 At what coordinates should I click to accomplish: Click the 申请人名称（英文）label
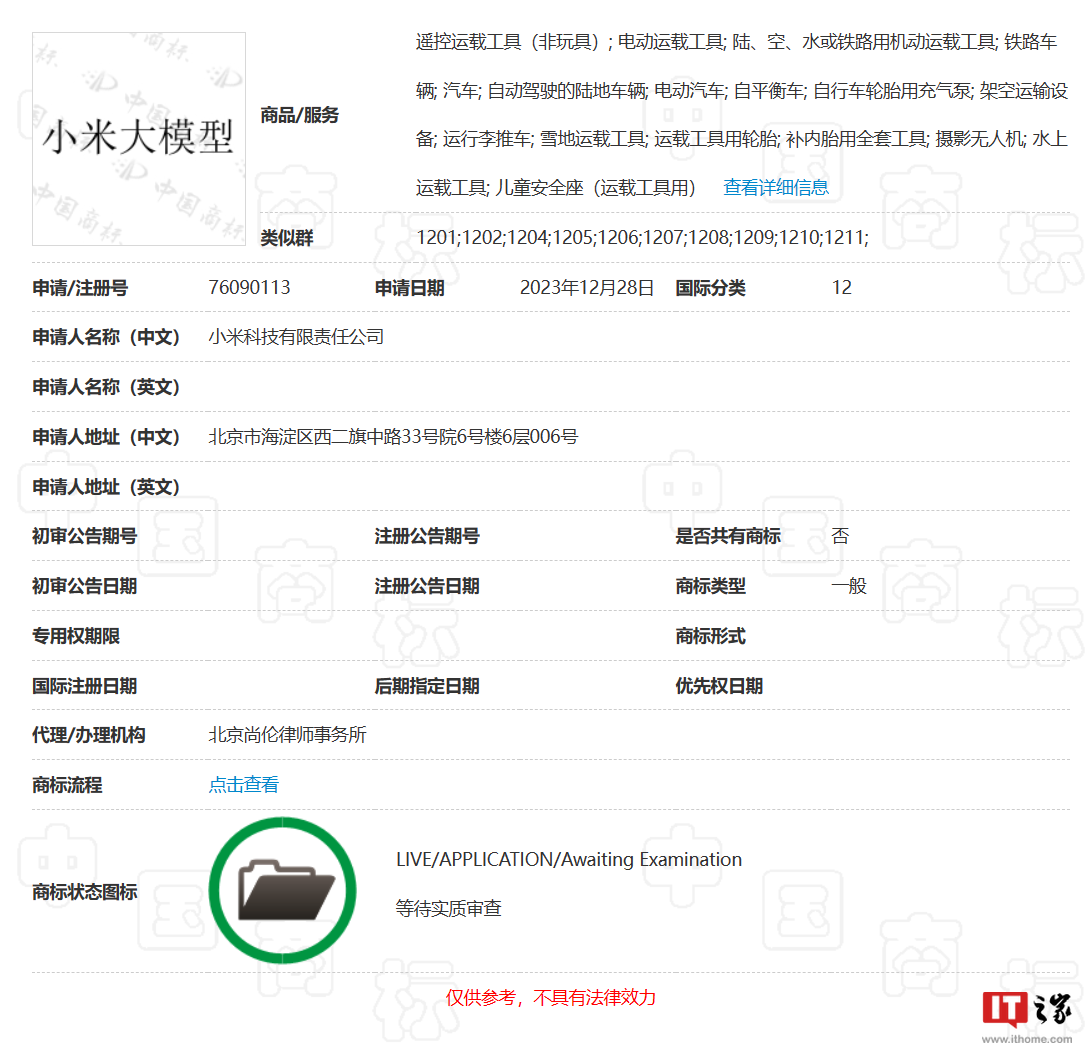pos(106,388)
